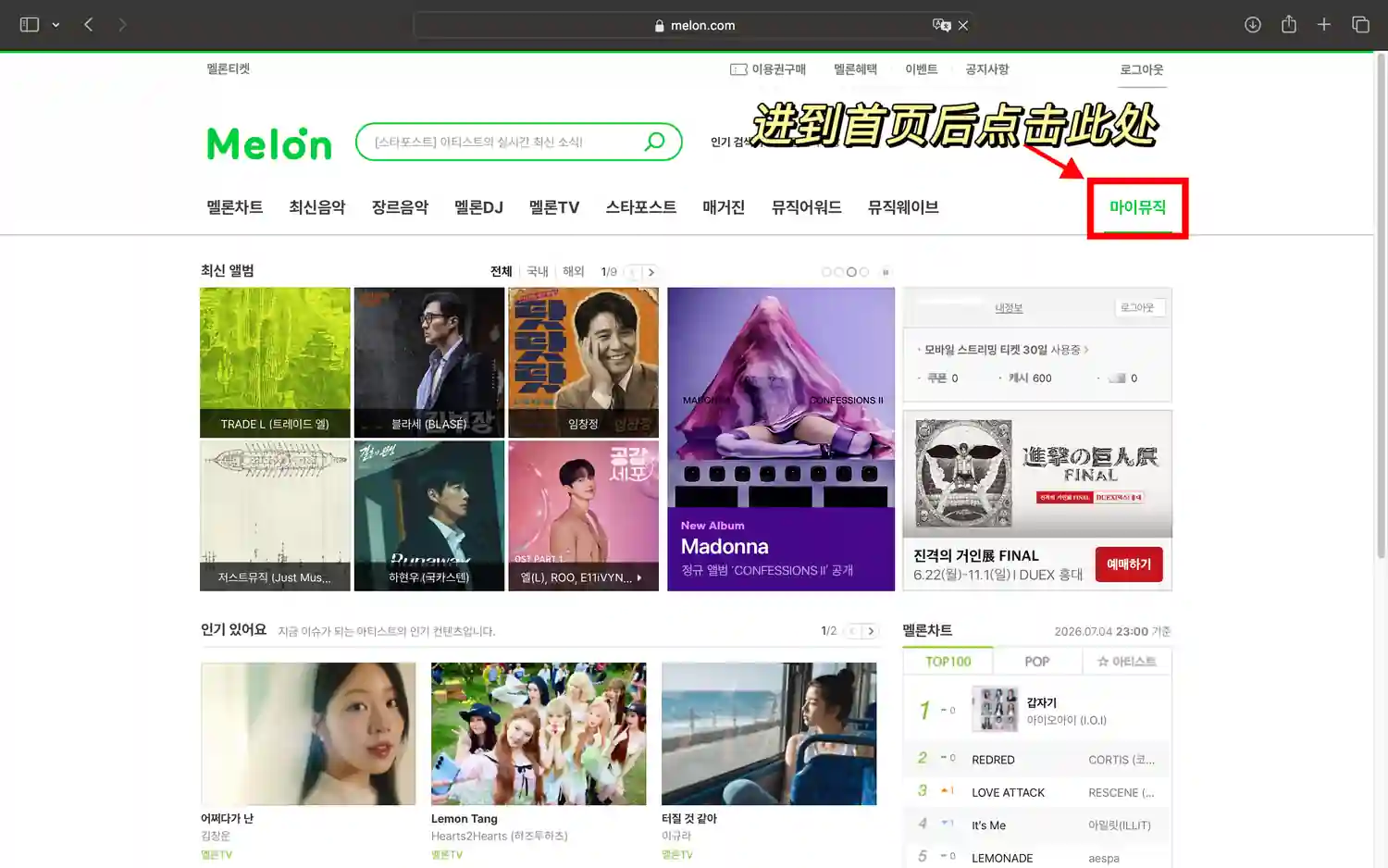The height and width of the screenshot is (868, 1388).
Task: Open Lemon Tang video thumbnail
Action: pyautogui.click(x=539, y=734)
